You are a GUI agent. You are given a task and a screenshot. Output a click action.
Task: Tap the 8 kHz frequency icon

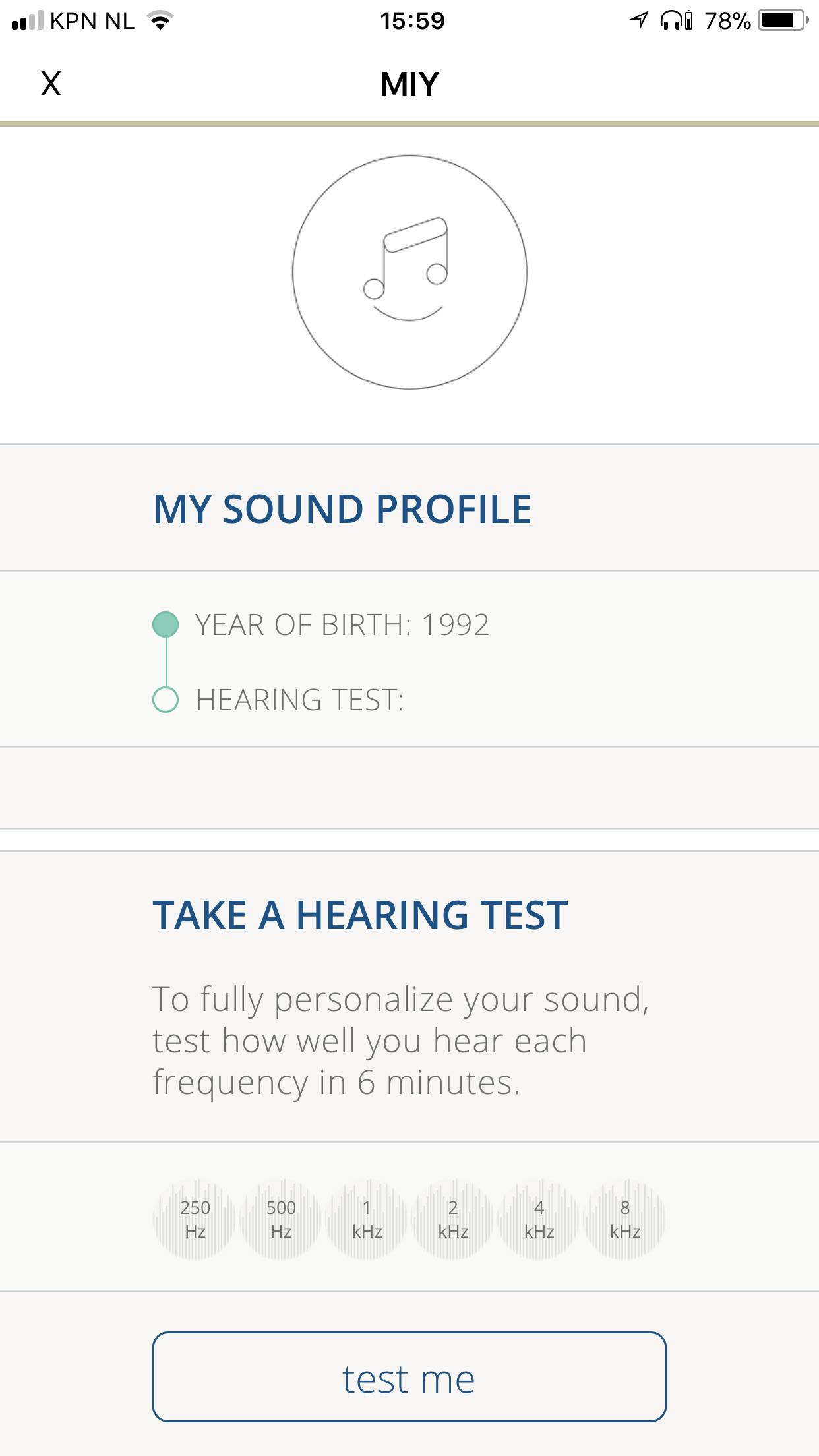click(625, 1219)
